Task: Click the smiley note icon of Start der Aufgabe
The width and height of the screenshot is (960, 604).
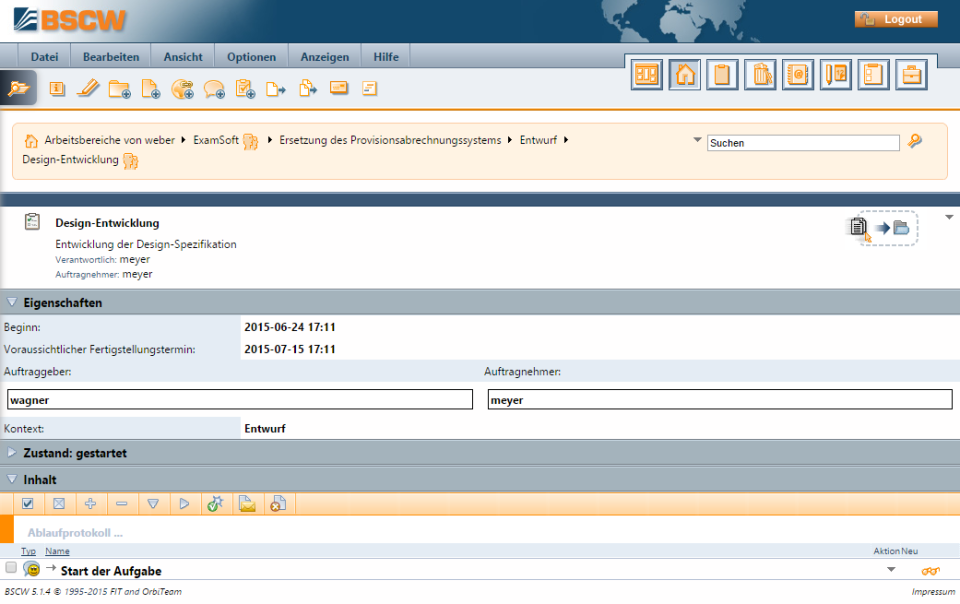Action: pos(31,569)
